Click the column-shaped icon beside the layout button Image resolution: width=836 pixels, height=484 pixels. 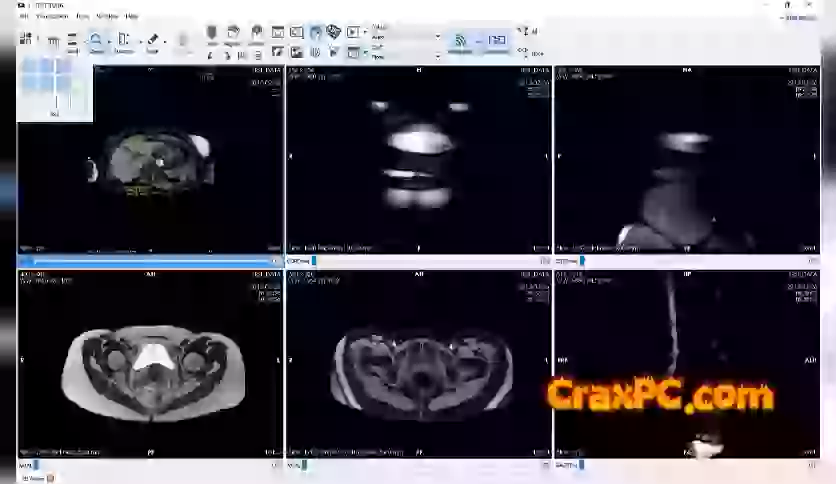coord(53,41)
